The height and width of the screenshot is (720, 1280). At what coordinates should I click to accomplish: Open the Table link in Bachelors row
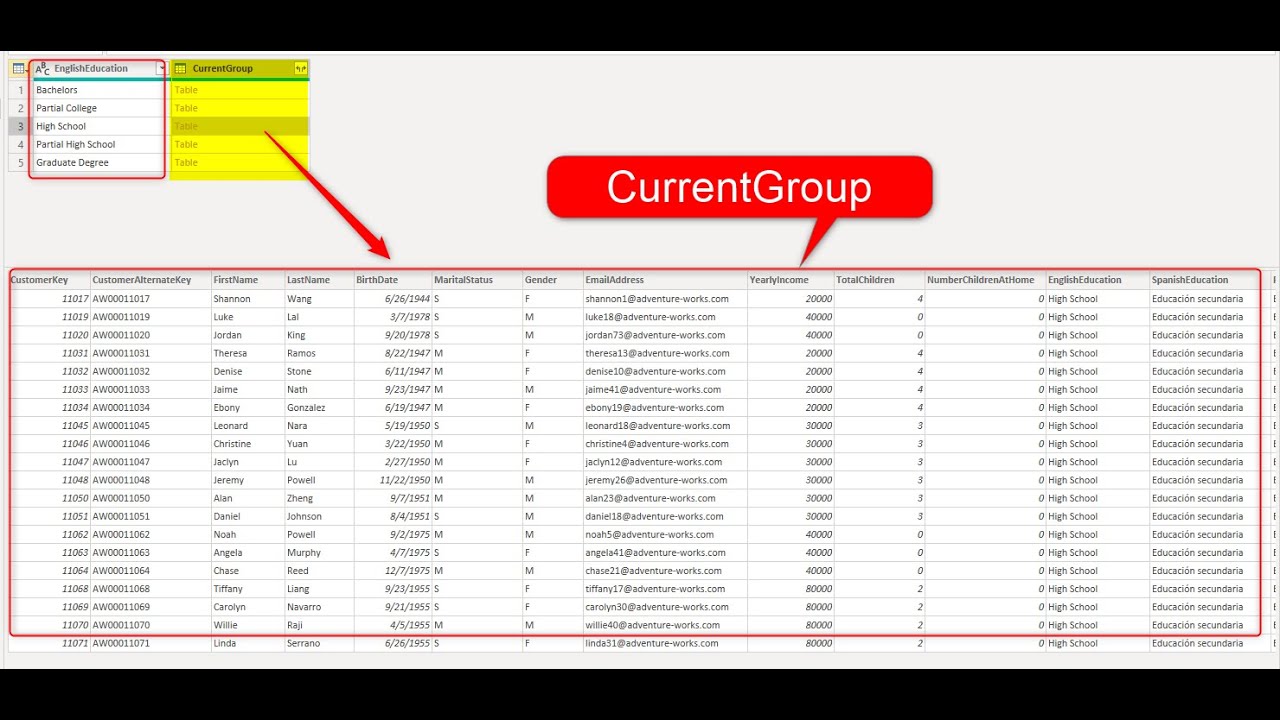pos(186,90)
